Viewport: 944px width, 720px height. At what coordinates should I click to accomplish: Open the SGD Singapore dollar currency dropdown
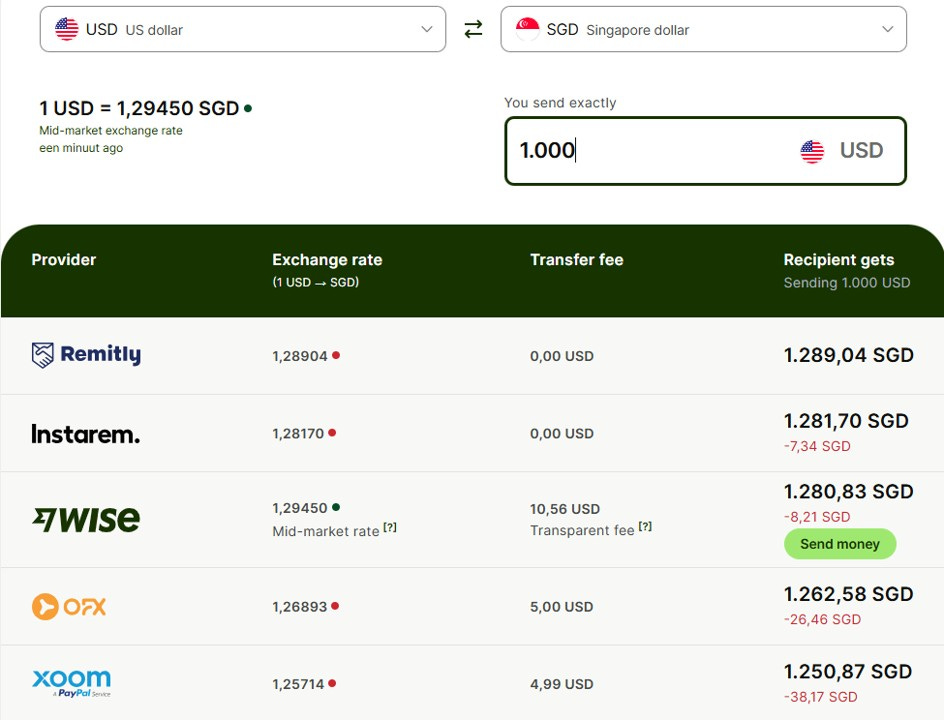pos(703,29)
